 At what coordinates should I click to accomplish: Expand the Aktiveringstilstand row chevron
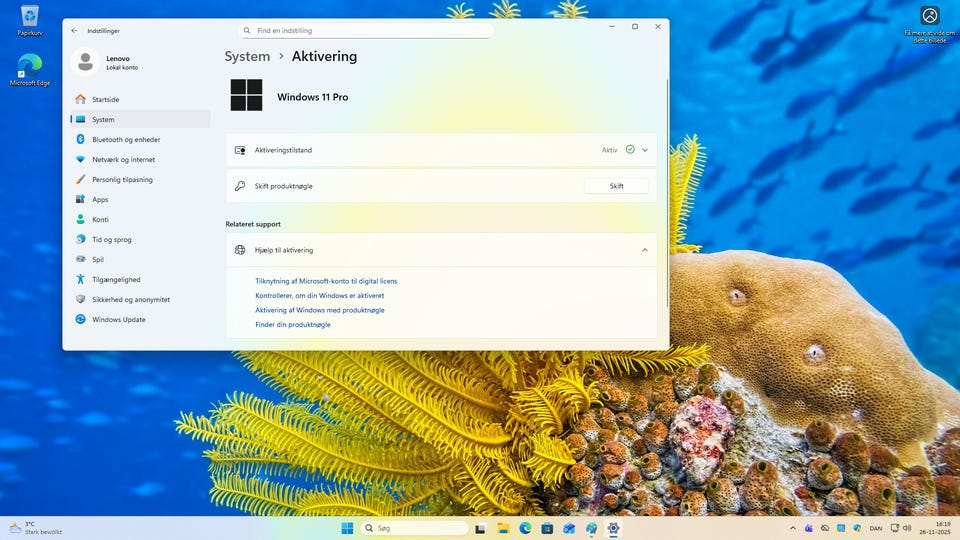click(645, 150)
